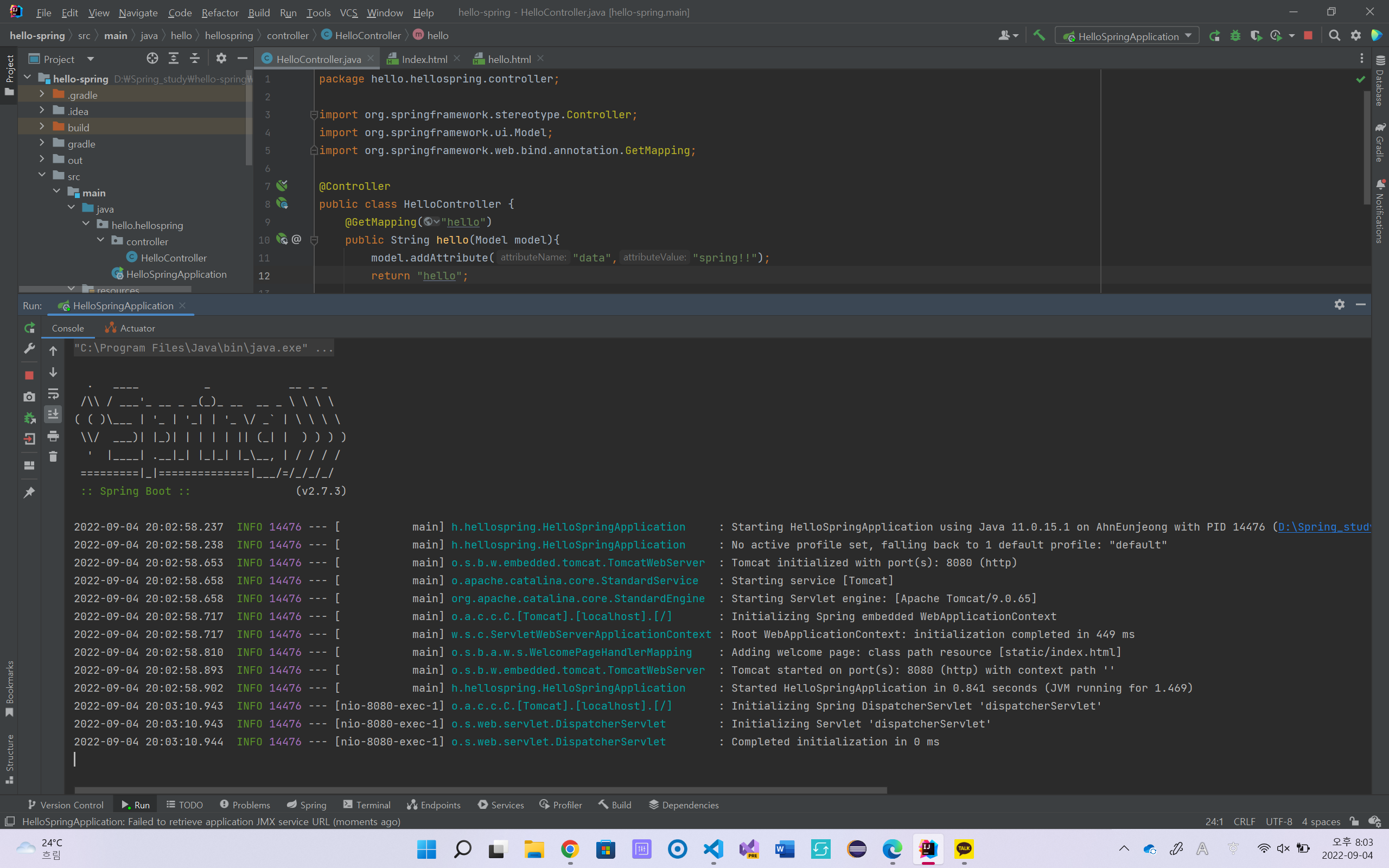This screenshot has height=868, width=1389.
Task: Click the D:\Spring_study link in console
Action: pyautogui.click(x=1324, y=527)
